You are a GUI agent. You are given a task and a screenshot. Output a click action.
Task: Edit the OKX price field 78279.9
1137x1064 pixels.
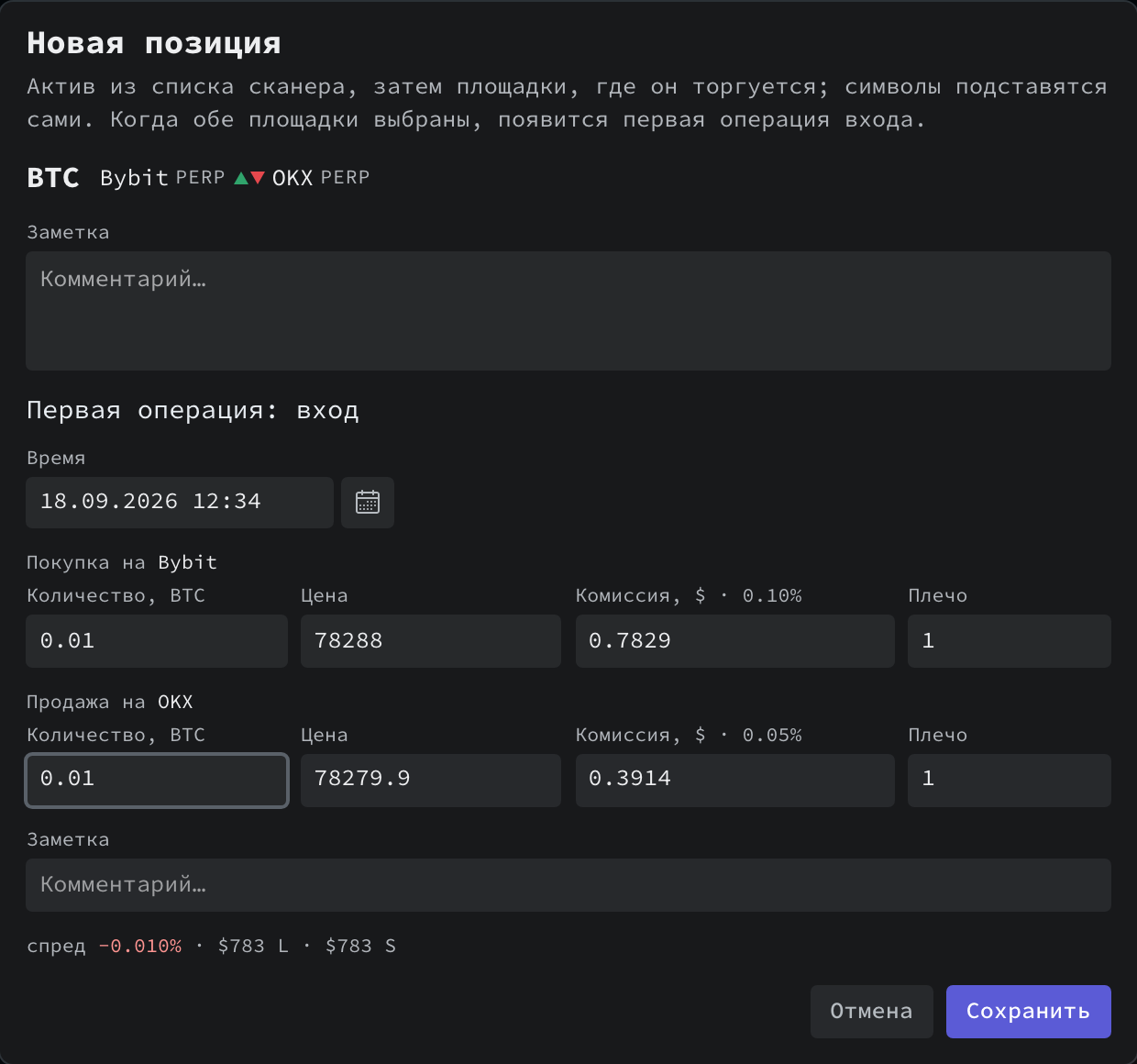(431, 781)
